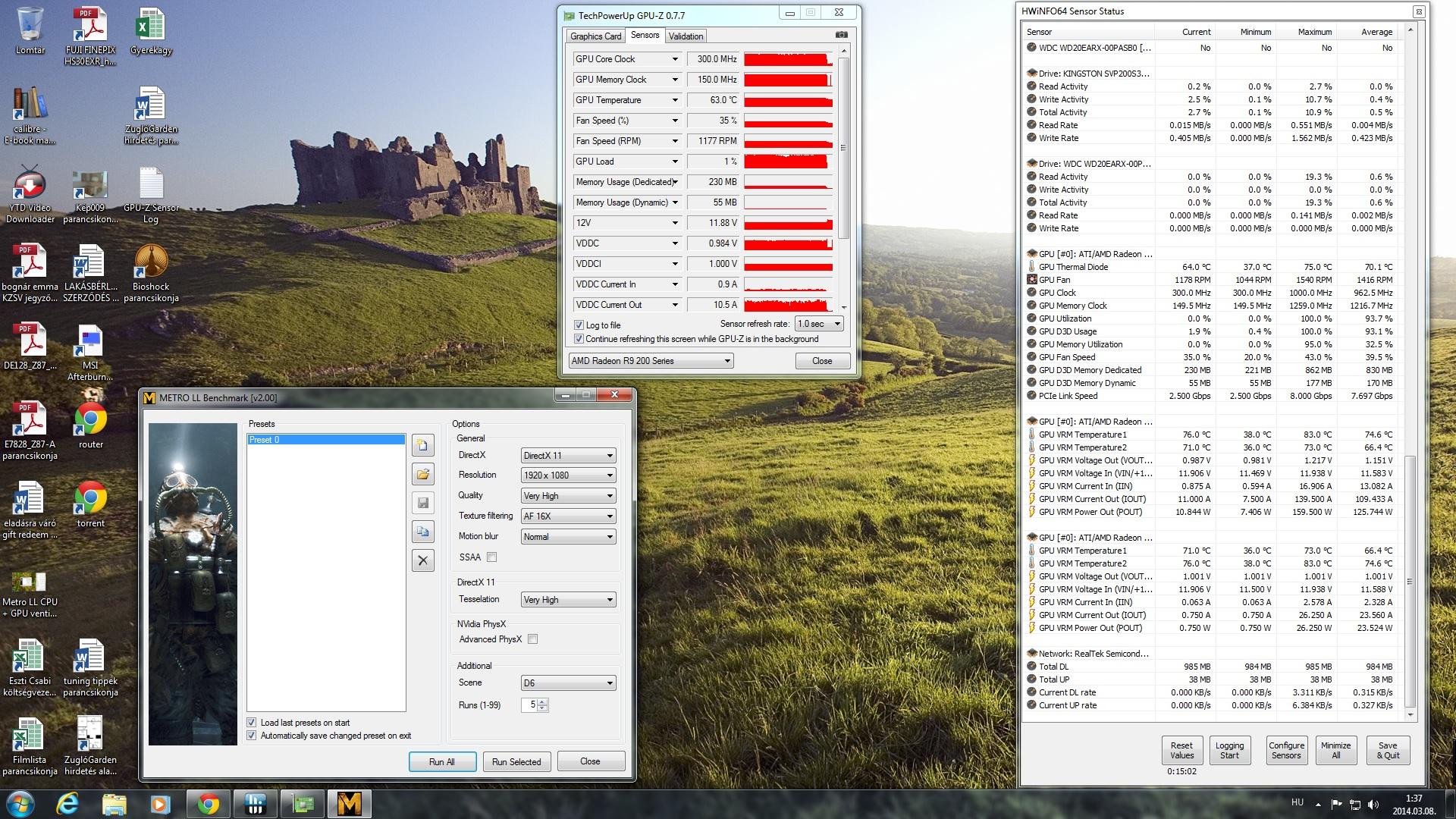This screenshot has height=819, width=1456.
Task: Enable the Advanced PhysX checkbox
Action: [x=532, y=639]
